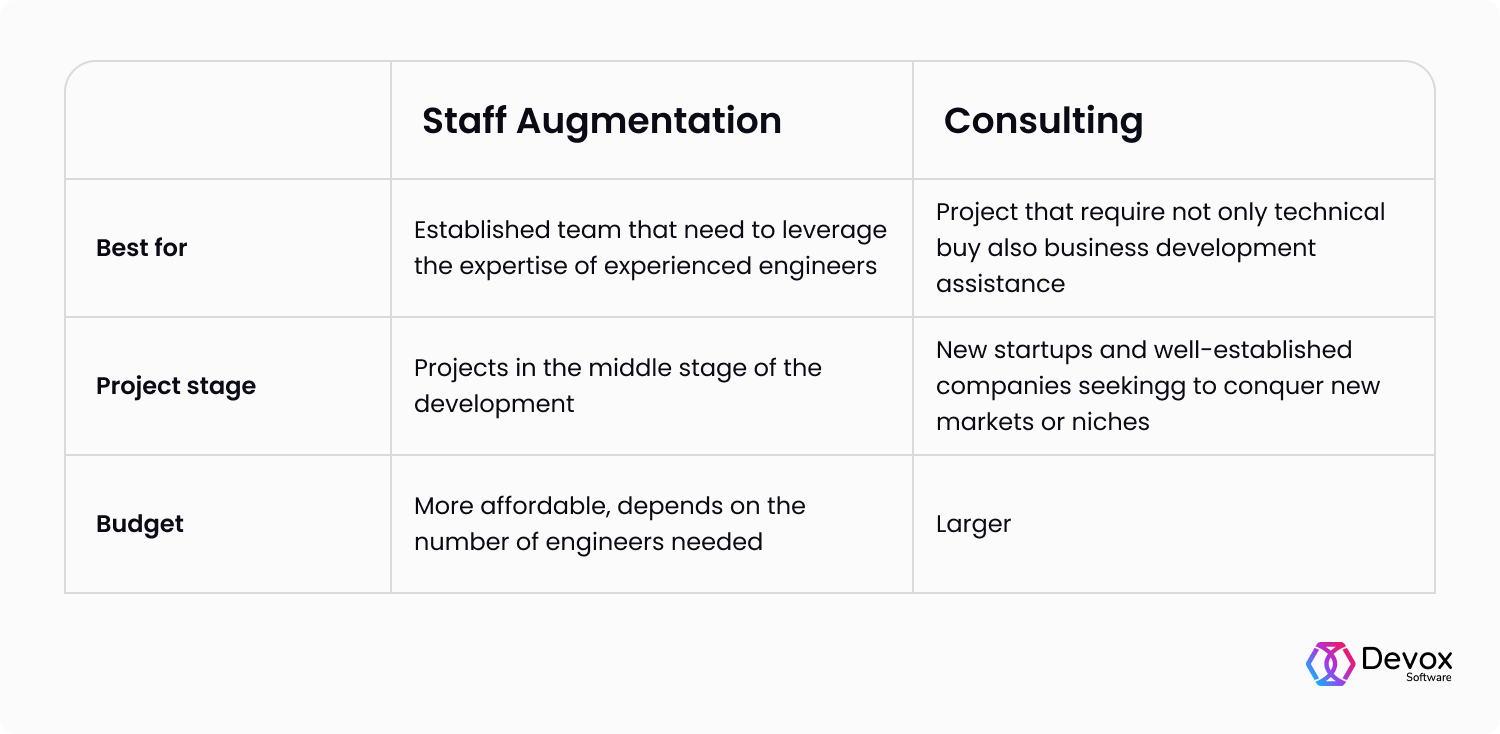Select the Consulting column header
Viewport: 1500px width, 734px height.
click(x=1043, y=121)
